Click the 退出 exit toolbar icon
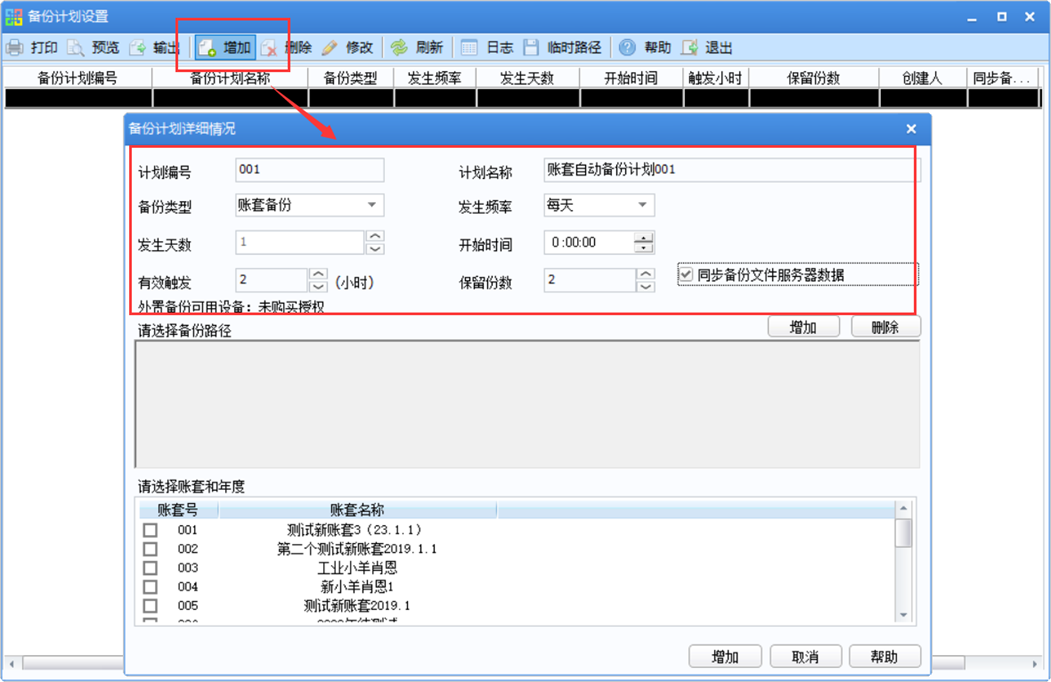Viewport: 1051px width, 682px height. 689,48
